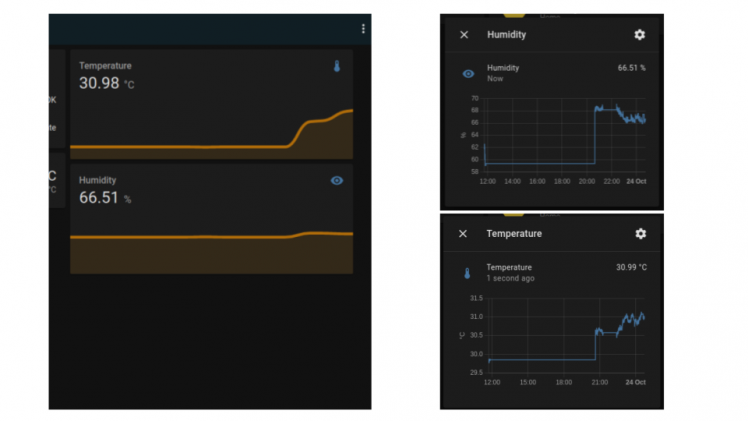Click the Humidity dialog history chart
This screenshot has height=421, width=748.
tap(553, 140)
